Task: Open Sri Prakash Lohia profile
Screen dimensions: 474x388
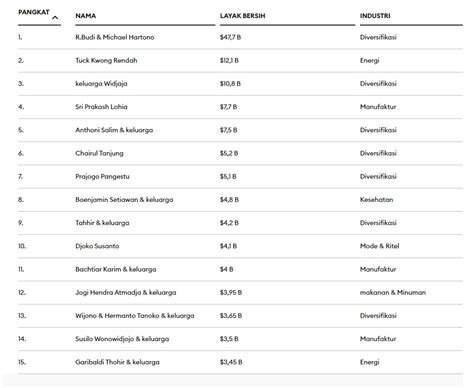Action: [x=101, y=107]
